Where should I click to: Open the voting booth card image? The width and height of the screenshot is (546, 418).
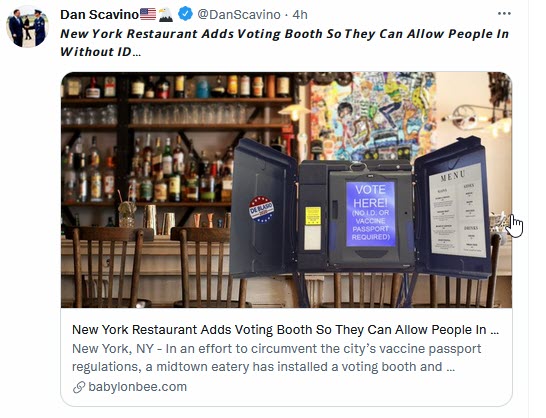pyautogui.click(x=286, y=190)
